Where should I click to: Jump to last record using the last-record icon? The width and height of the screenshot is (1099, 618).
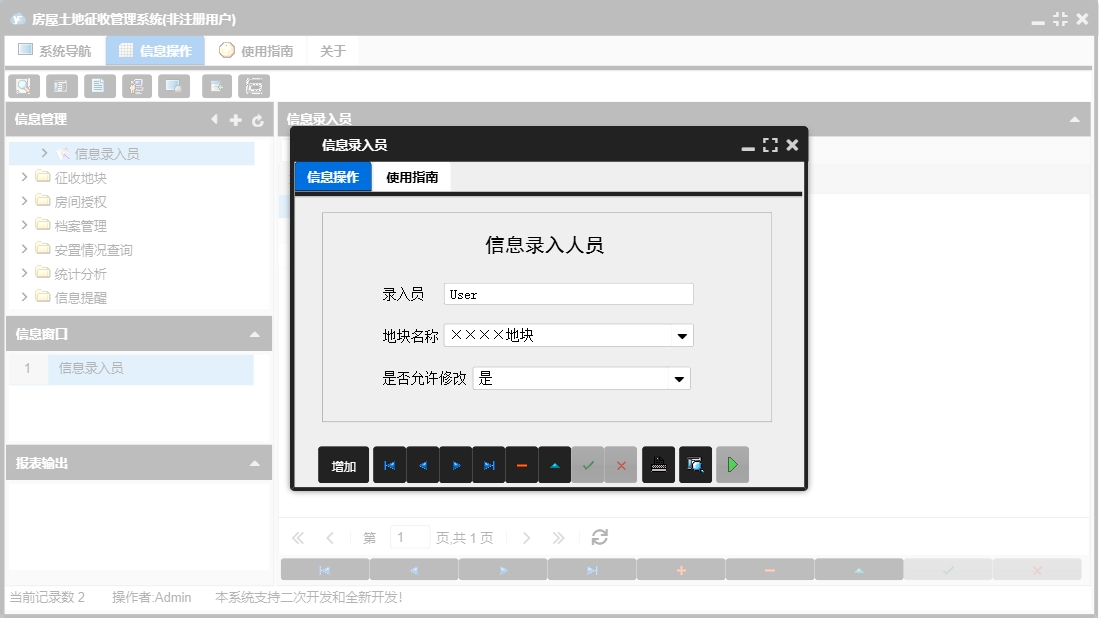489,464
